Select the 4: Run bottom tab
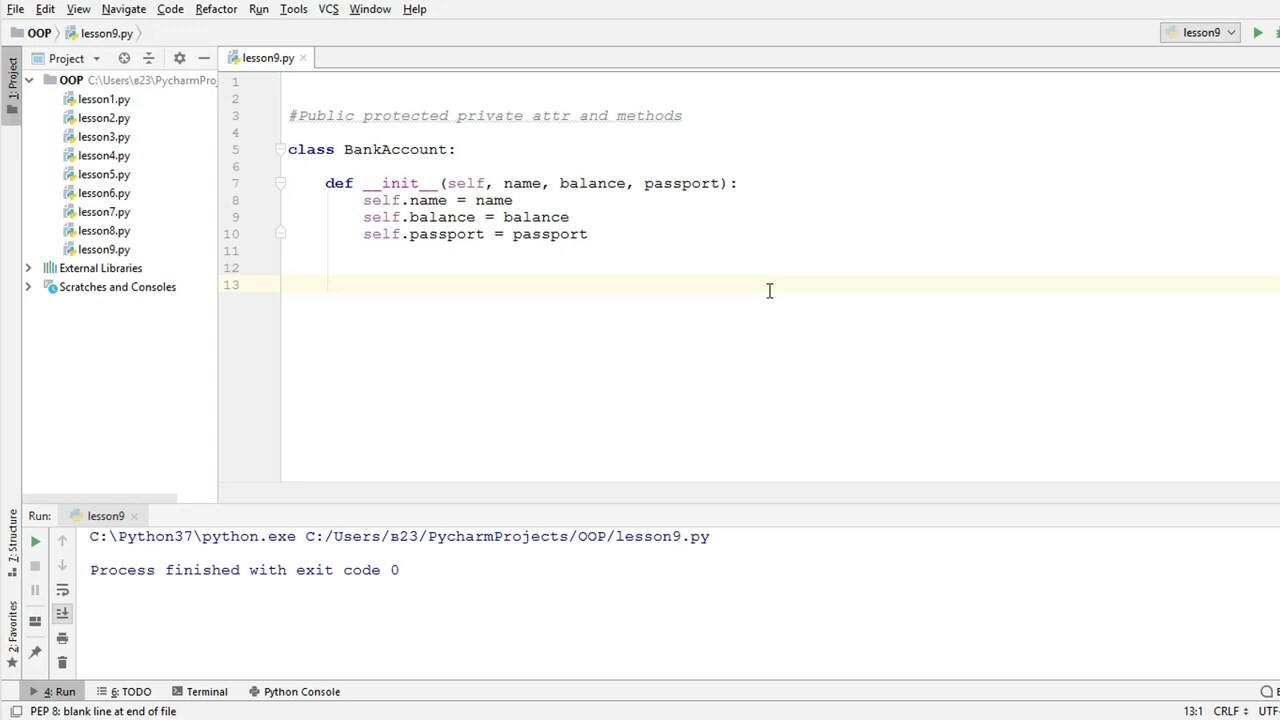Screen dimensions: 1280x720 point(52,691)
